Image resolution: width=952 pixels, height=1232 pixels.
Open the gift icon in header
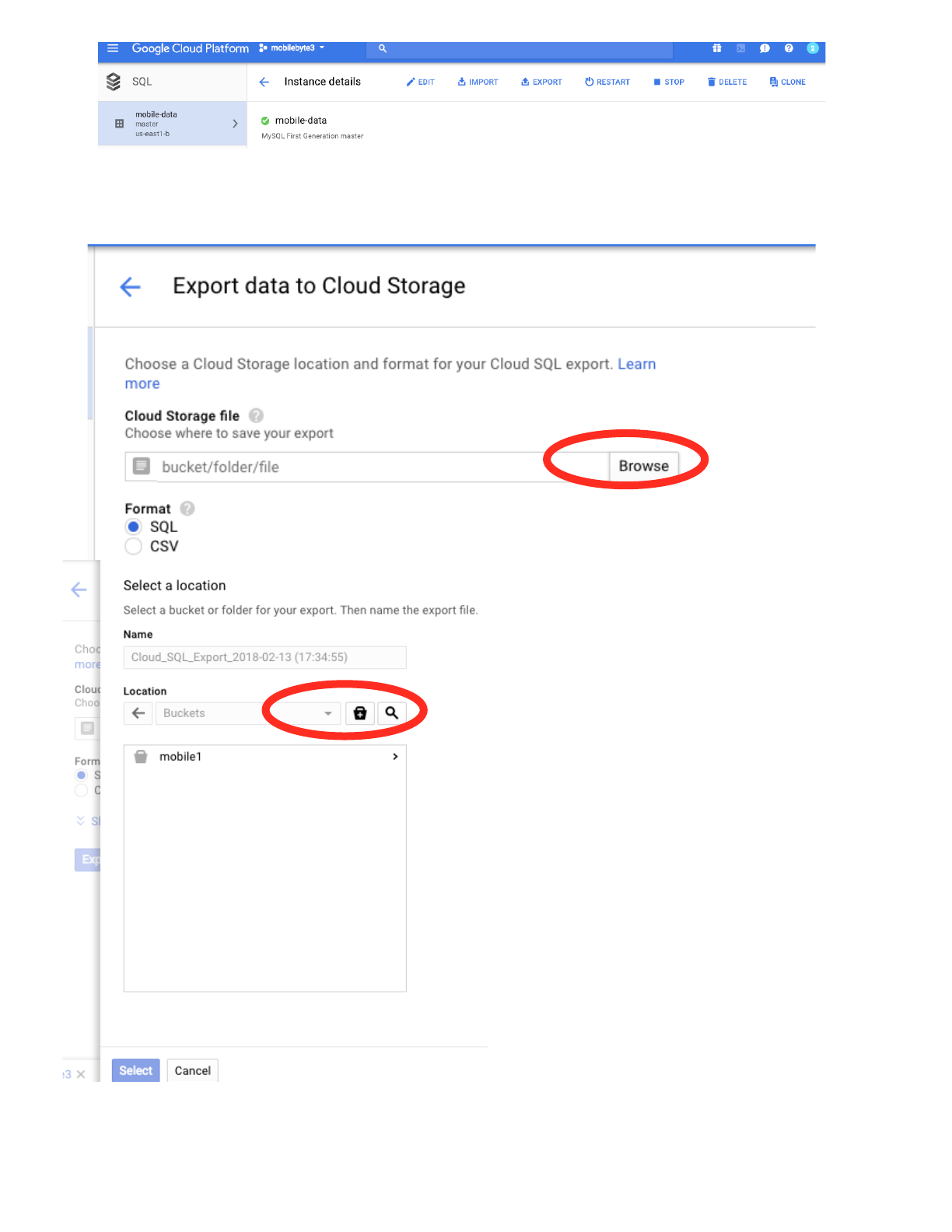click(x=716, y=48)
